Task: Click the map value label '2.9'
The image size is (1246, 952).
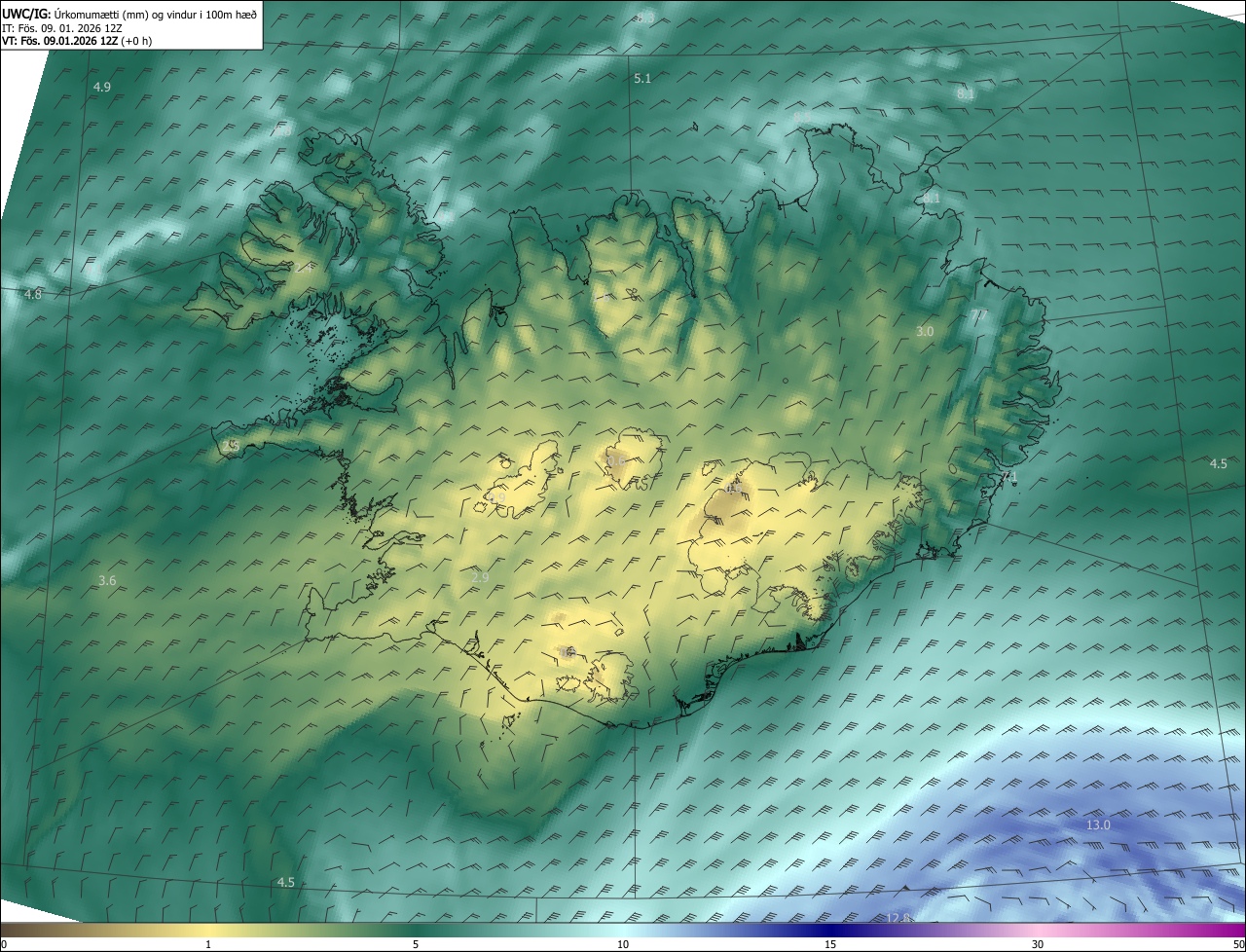Action: point(480,577)
